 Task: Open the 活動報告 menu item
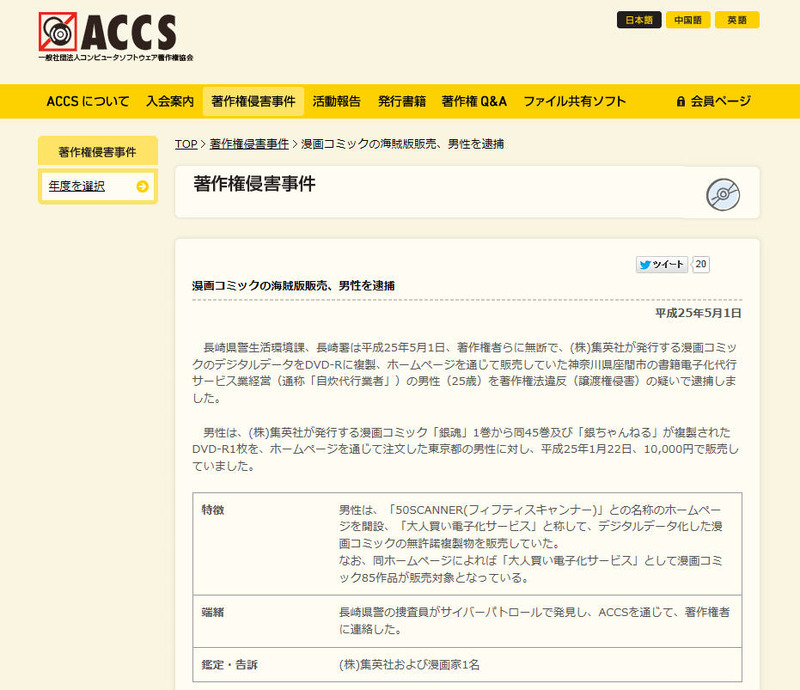pyautogui.click(x=336, y=101)
